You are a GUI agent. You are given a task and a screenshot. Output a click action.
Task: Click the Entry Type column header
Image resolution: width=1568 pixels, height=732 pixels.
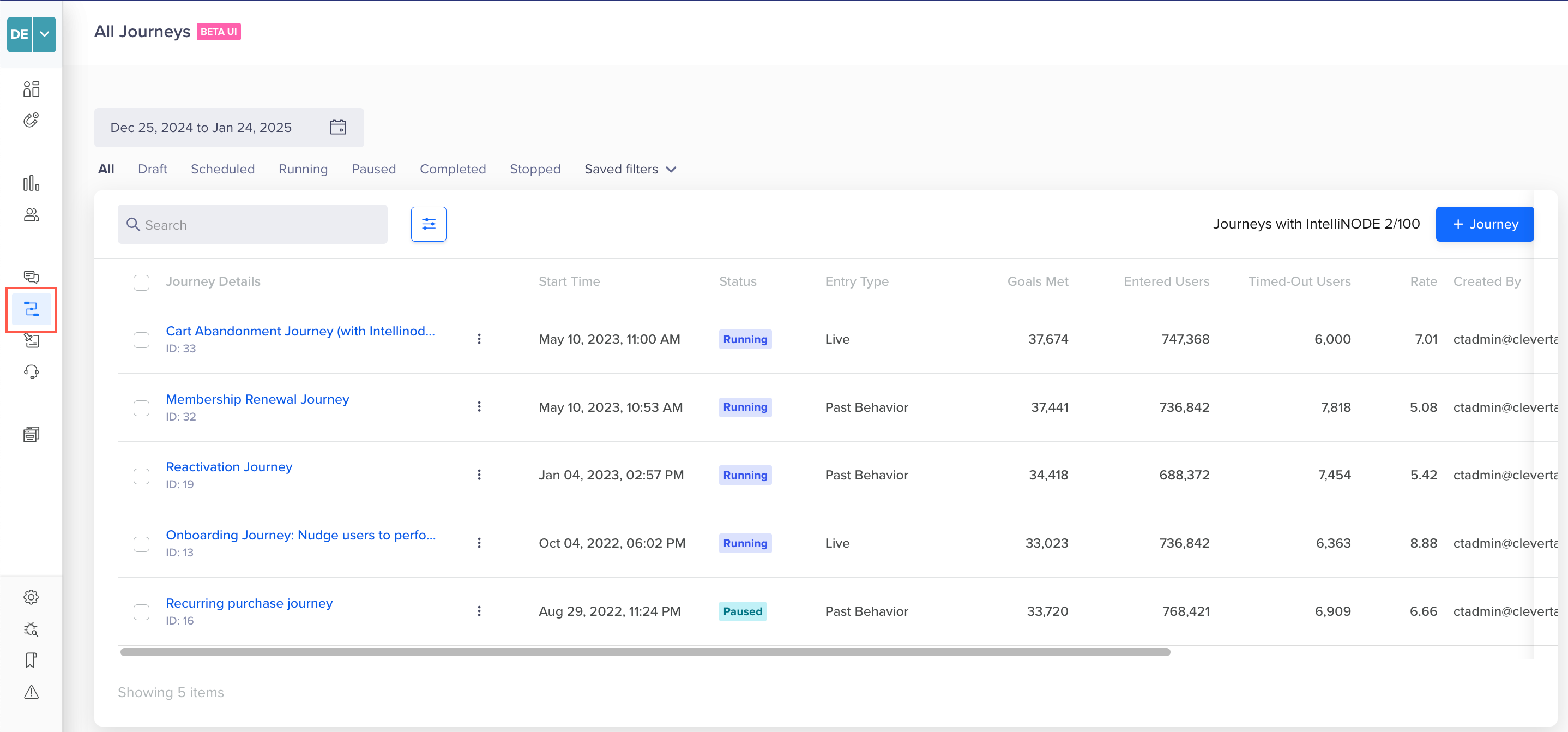tap(857, 281)
